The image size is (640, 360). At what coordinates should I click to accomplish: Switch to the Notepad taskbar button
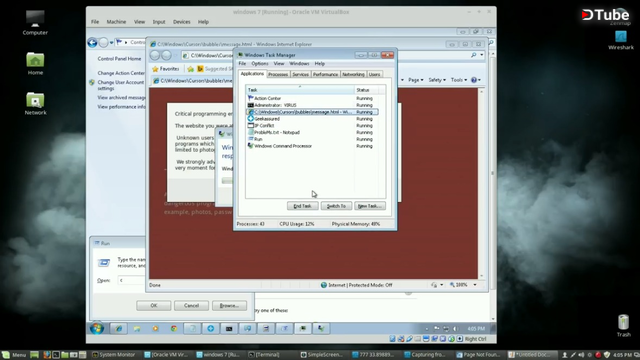pyautogui.click(x=192, y=329)
